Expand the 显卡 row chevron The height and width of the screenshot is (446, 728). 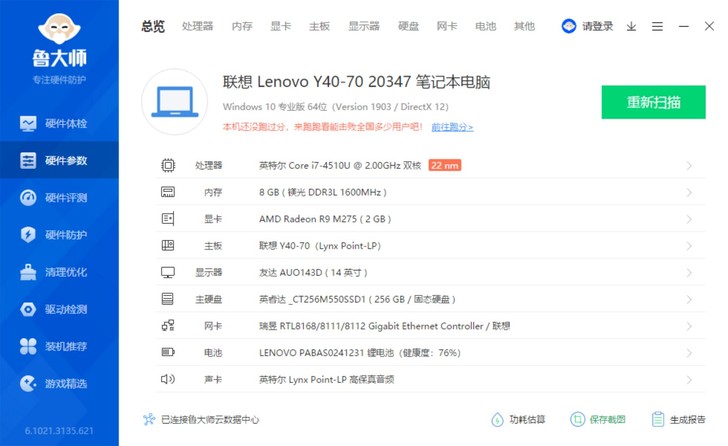[x=689, y=219]
